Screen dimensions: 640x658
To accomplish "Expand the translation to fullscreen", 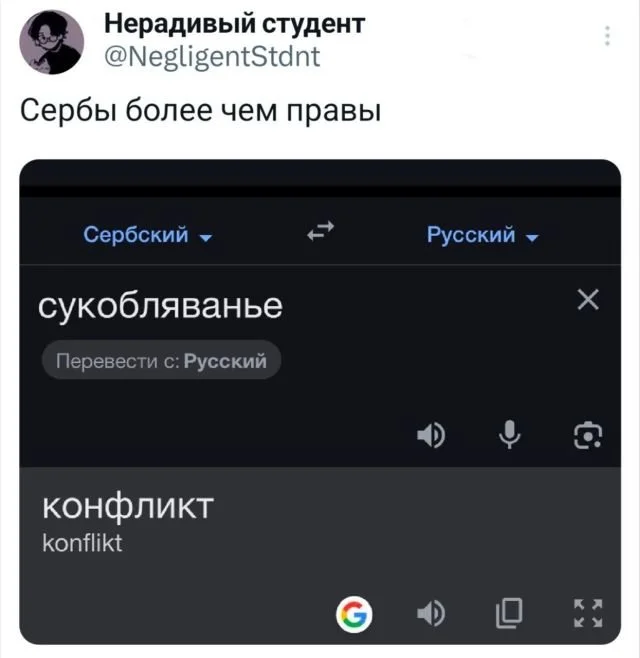I will point(588,613).
